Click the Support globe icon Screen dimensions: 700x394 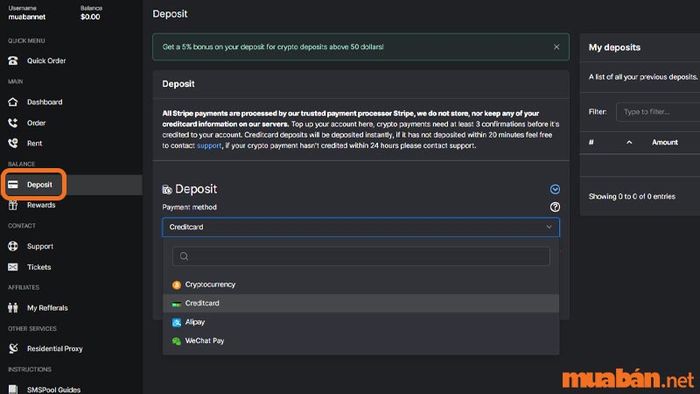point(13,246)
